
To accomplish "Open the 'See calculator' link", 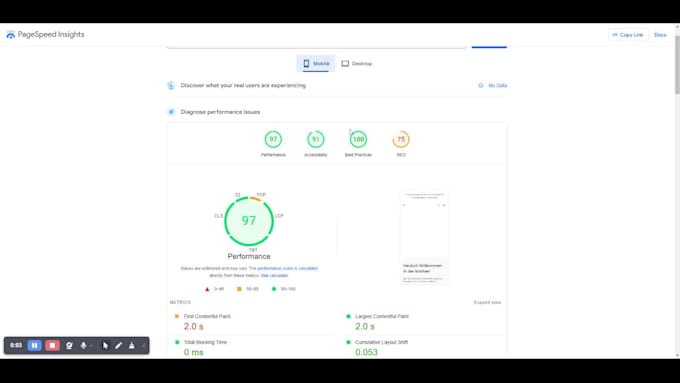I will coord(275,275).
